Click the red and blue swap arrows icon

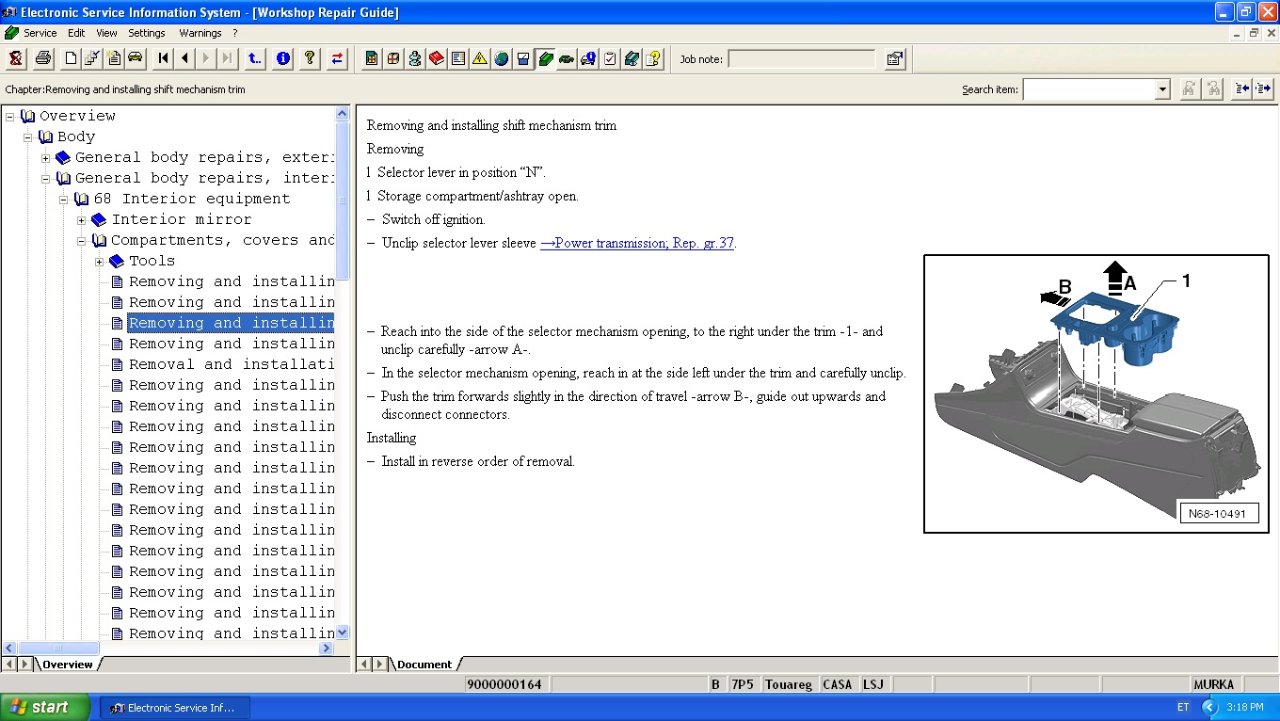tap(337, 59)
